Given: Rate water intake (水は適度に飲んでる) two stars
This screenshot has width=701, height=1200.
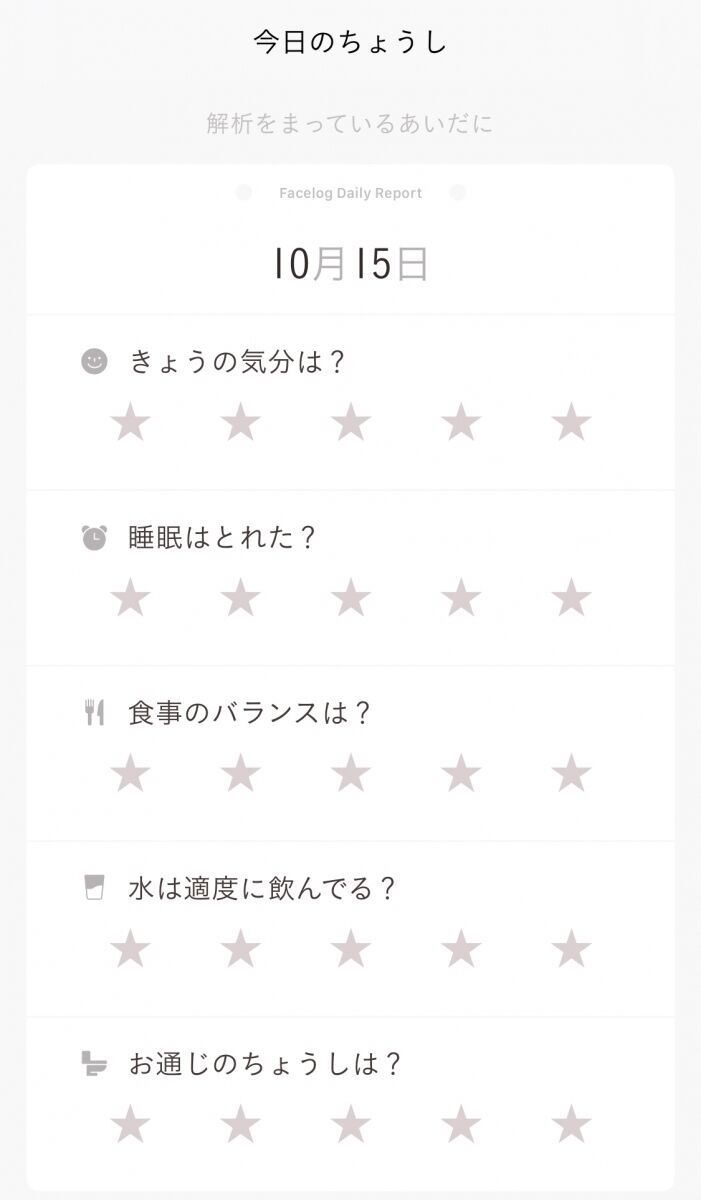Looking at the screenshot, I should [240, 949].
